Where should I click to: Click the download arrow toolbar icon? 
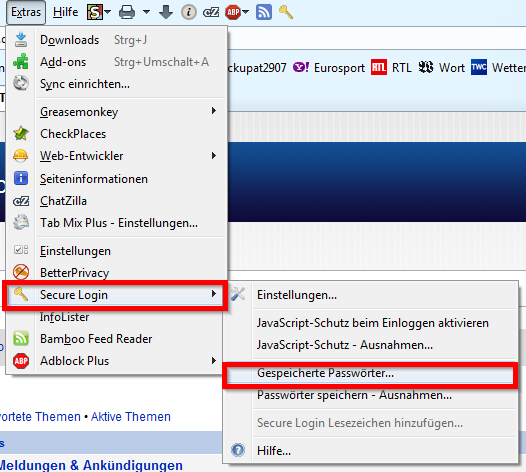click(166, 12)
